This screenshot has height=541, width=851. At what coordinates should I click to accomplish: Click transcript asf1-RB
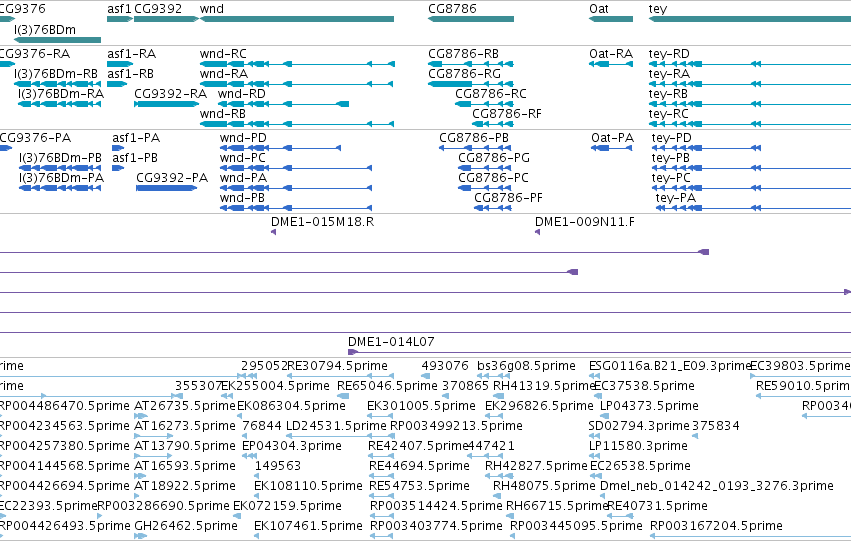[x=117, y=84]
